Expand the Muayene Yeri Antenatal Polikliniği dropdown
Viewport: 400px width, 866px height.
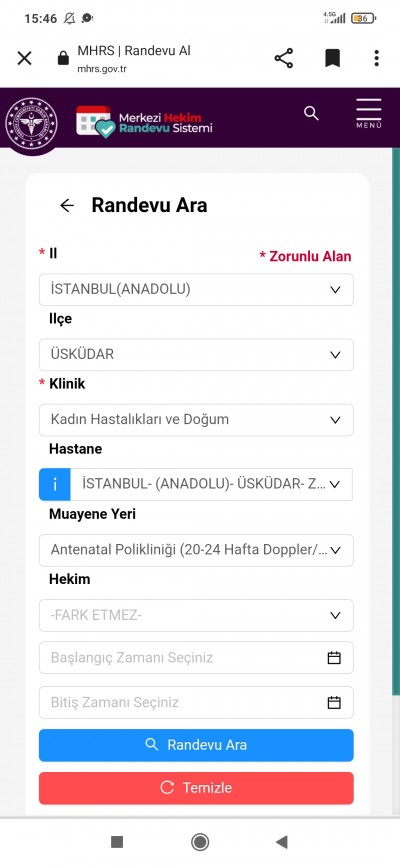tap(196, 550)
